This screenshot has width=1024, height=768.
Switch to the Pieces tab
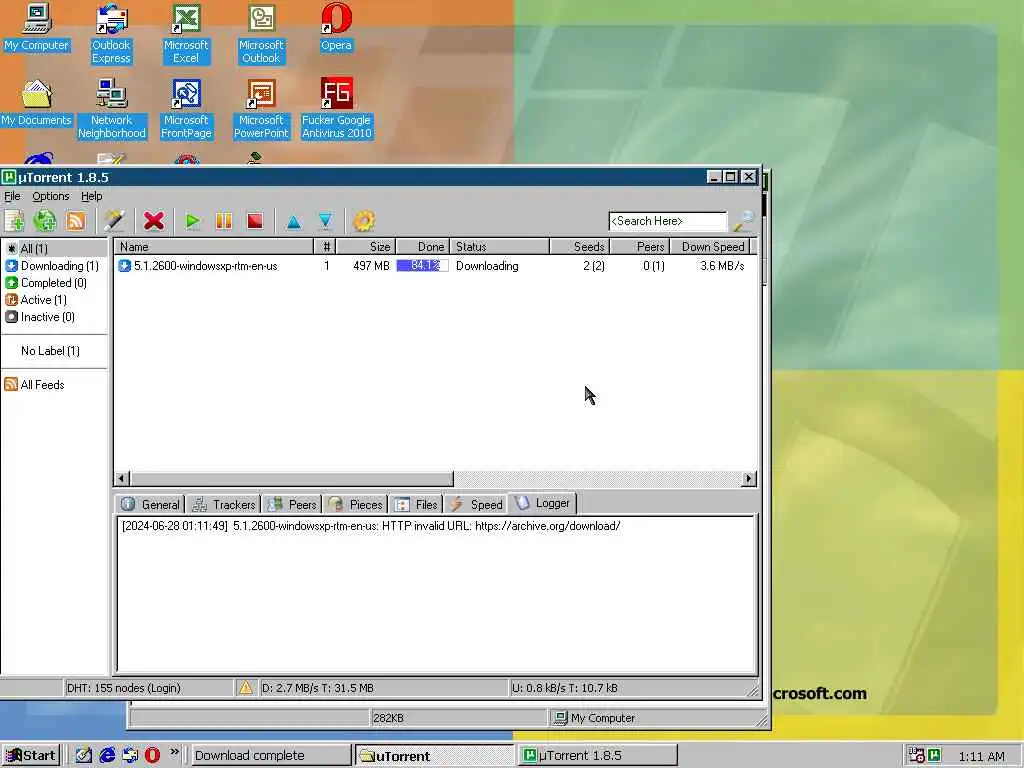[x=355, y=504]
